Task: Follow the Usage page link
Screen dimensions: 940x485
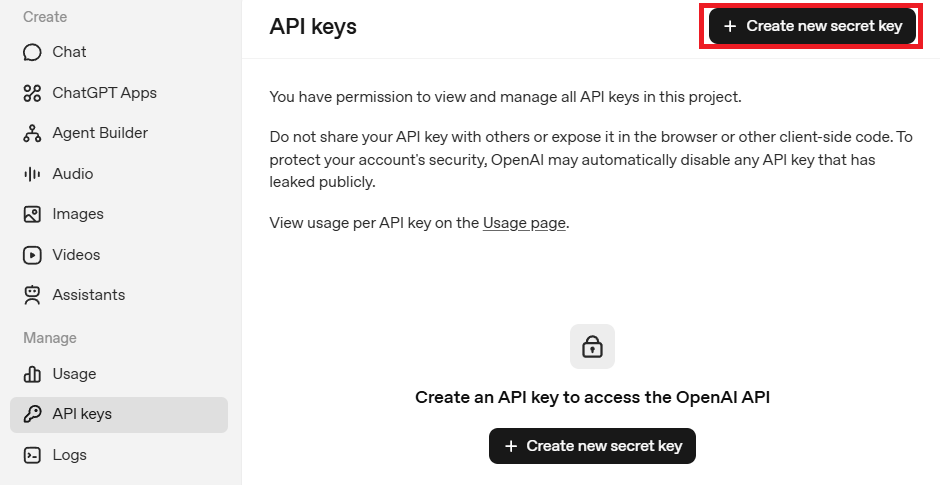Action: (x=524, y=223)
